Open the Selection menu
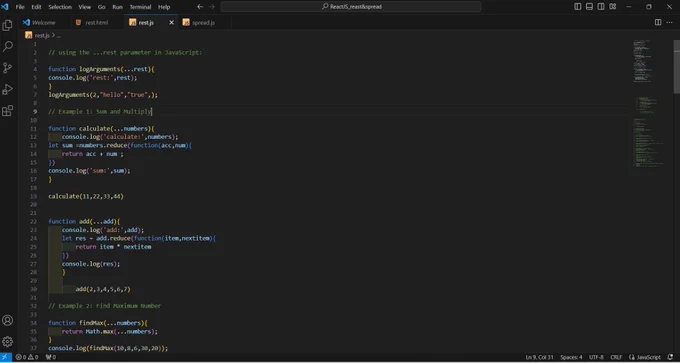Viewport: 680px width, 363px height. pyautogui.click(x=60, y=7)
